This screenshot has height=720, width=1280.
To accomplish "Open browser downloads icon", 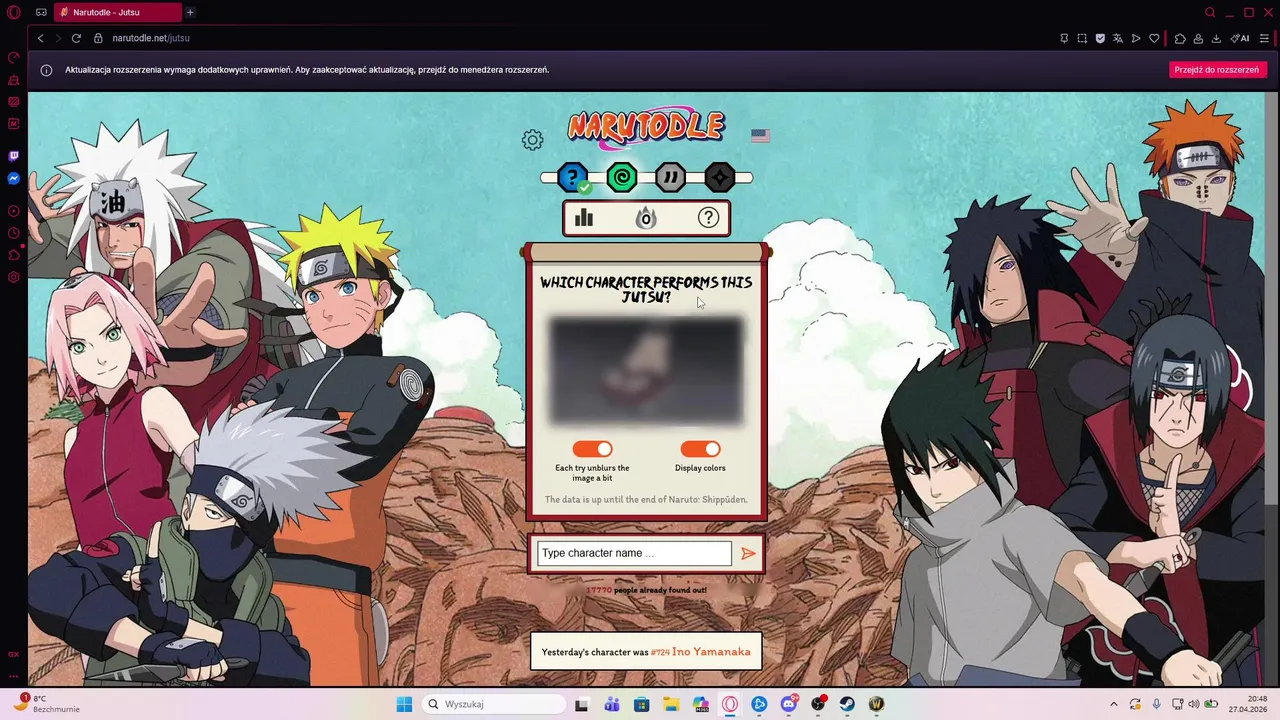I will click(x=1216, y=38).
